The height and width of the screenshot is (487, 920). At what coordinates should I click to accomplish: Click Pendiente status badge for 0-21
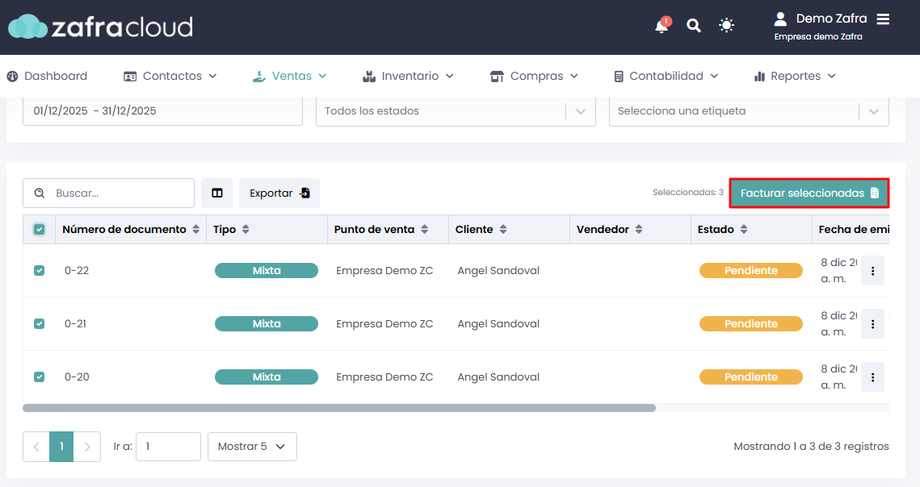point(751,324)
